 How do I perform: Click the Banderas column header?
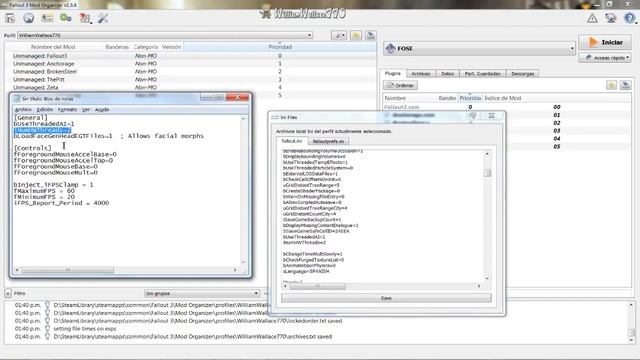click(x=117, y=47)
